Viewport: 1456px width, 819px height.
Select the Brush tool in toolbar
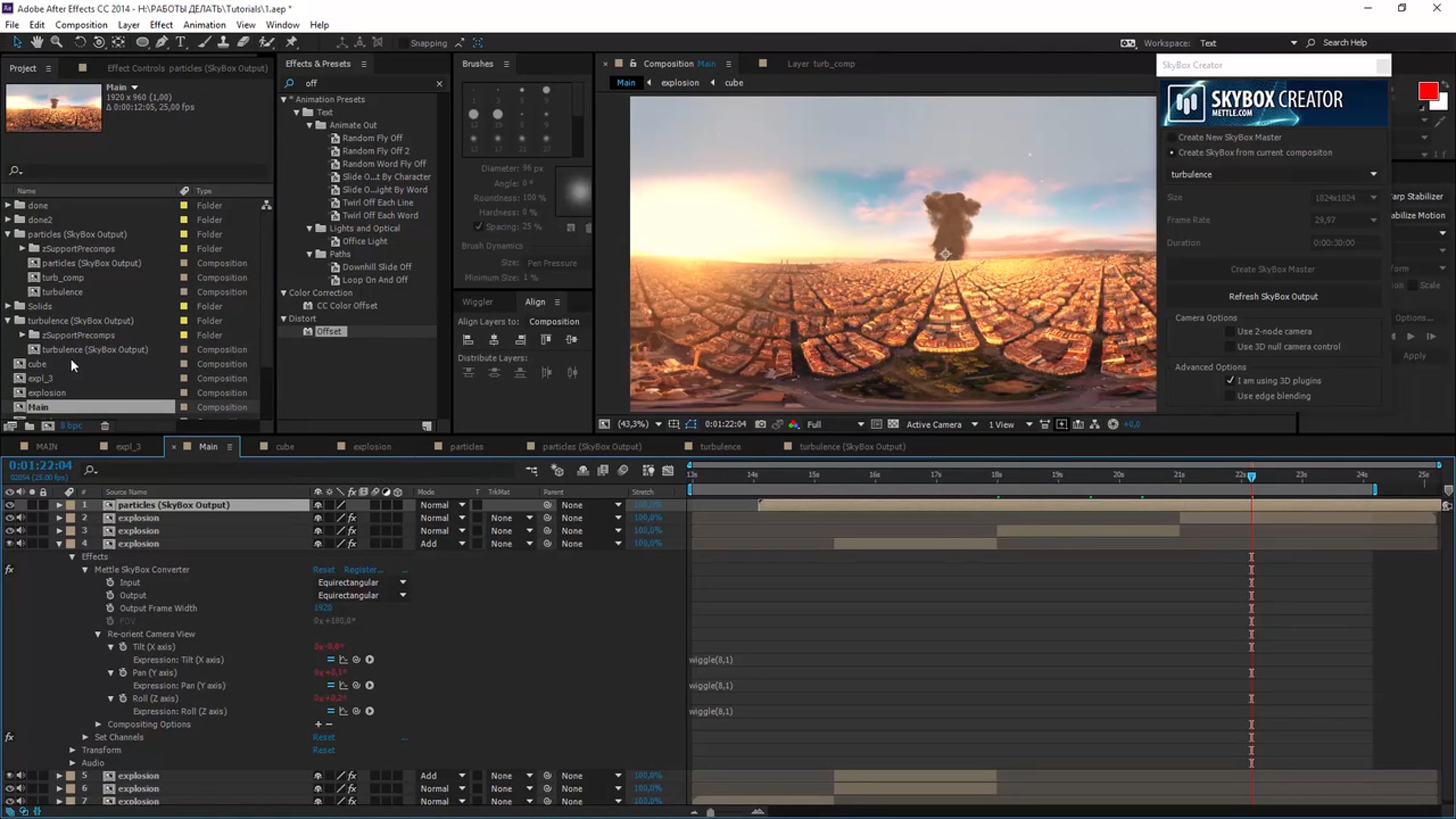[204, 42]
